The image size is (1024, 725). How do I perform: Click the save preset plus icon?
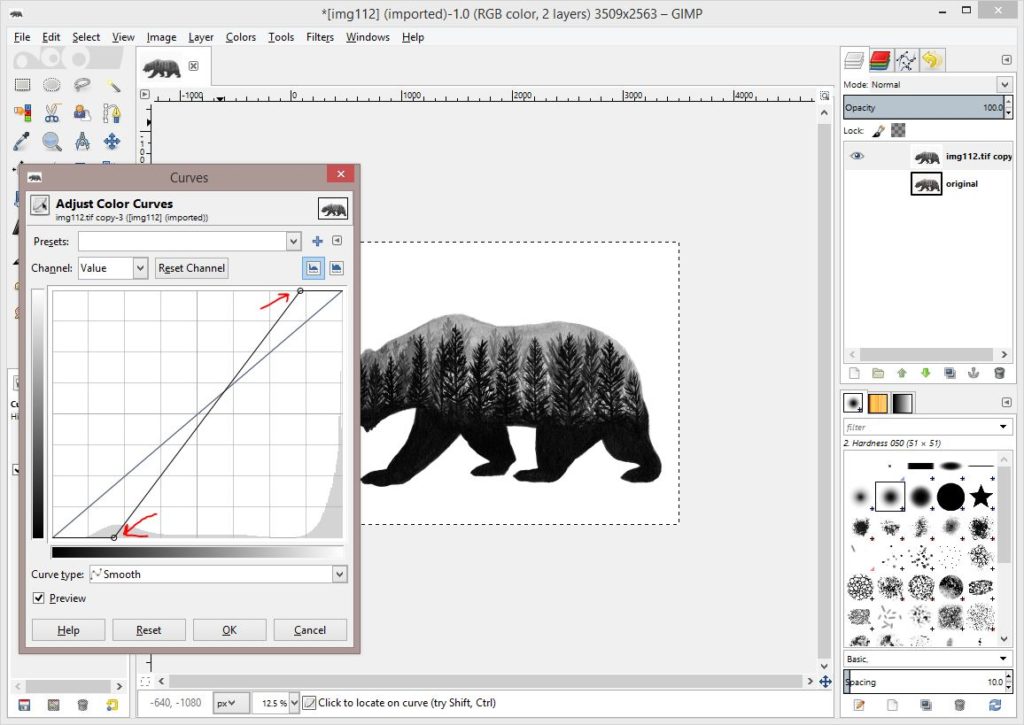[x=317, y=241]
